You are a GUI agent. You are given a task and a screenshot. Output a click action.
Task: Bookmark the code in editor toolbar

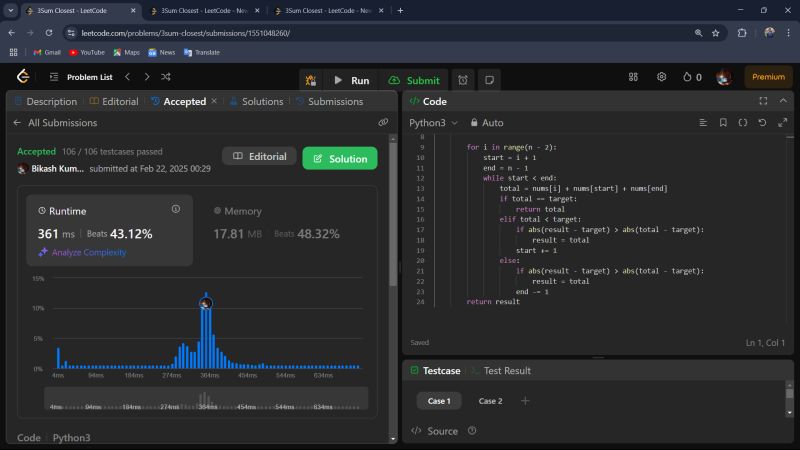(723, 122)
